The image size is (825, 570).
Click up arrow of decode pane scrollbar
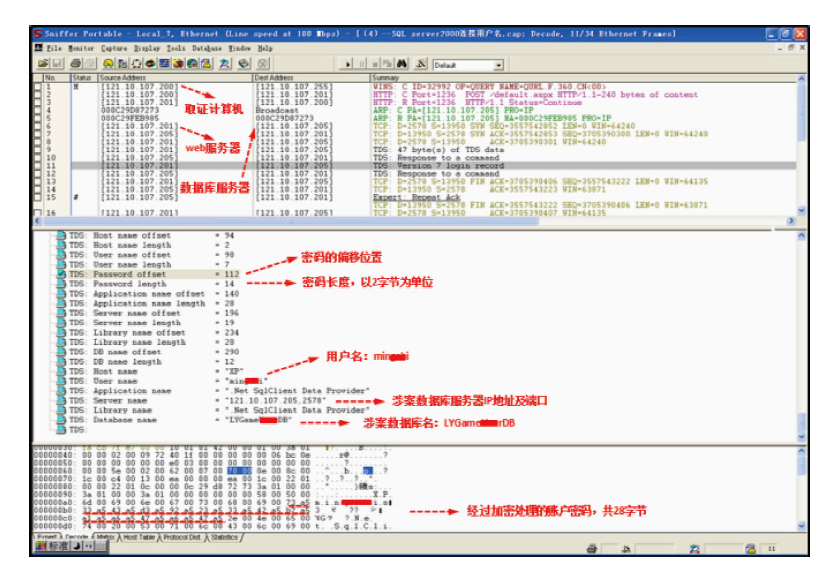coord(801,236)
